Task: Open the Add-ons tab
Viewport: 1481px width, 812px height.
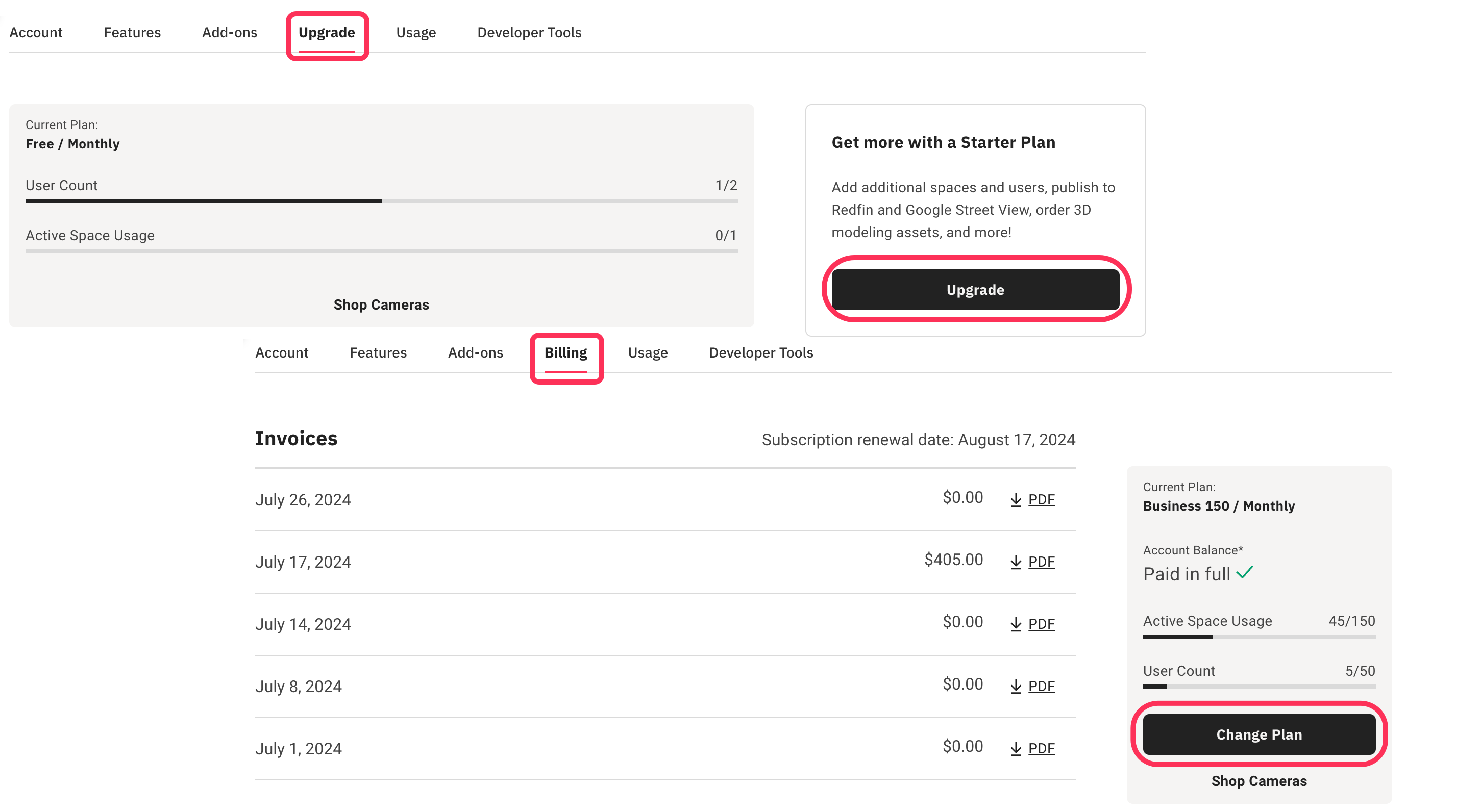Action: [x=229, y=33]
